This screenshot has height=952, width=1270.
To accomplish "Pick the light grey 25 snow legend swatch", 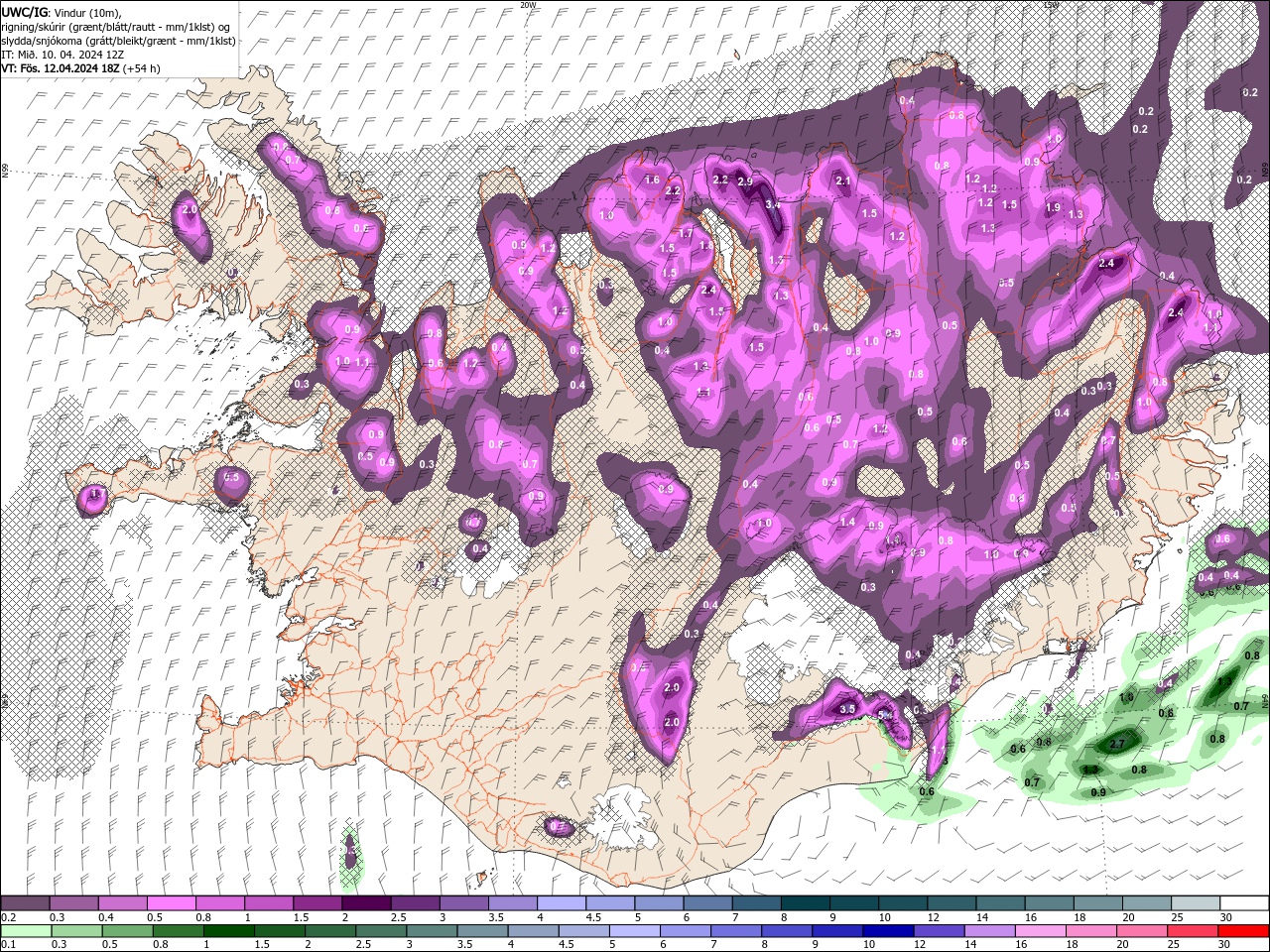I will pyautogui.click(x=1196, y=903).
